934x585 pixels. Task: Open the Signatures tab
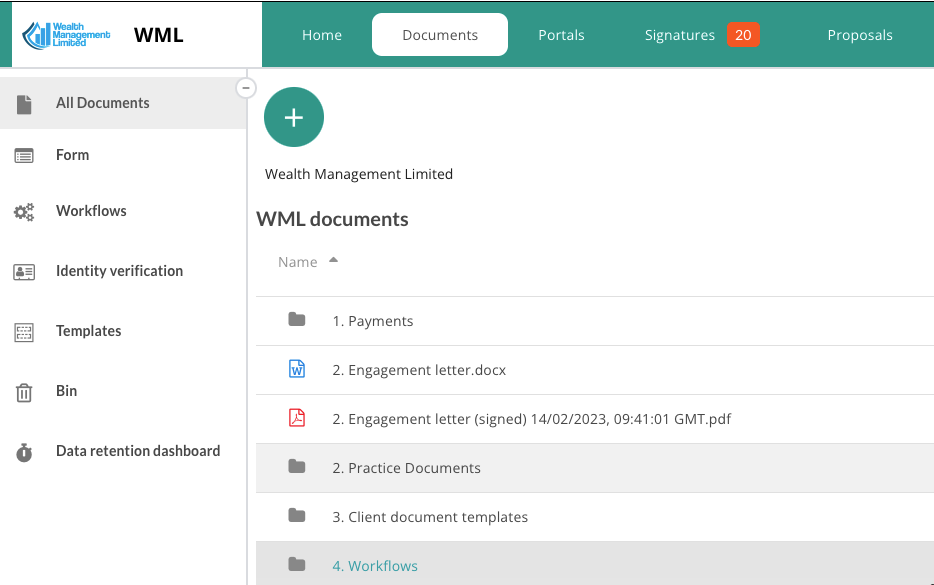[680, 34]
